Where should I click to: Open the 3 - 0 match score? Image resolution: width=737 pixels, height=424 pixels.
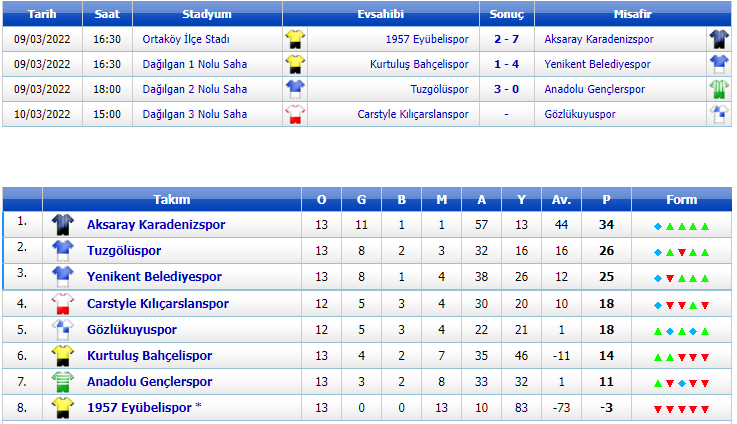pyautogui.click(x=506, y=89)
